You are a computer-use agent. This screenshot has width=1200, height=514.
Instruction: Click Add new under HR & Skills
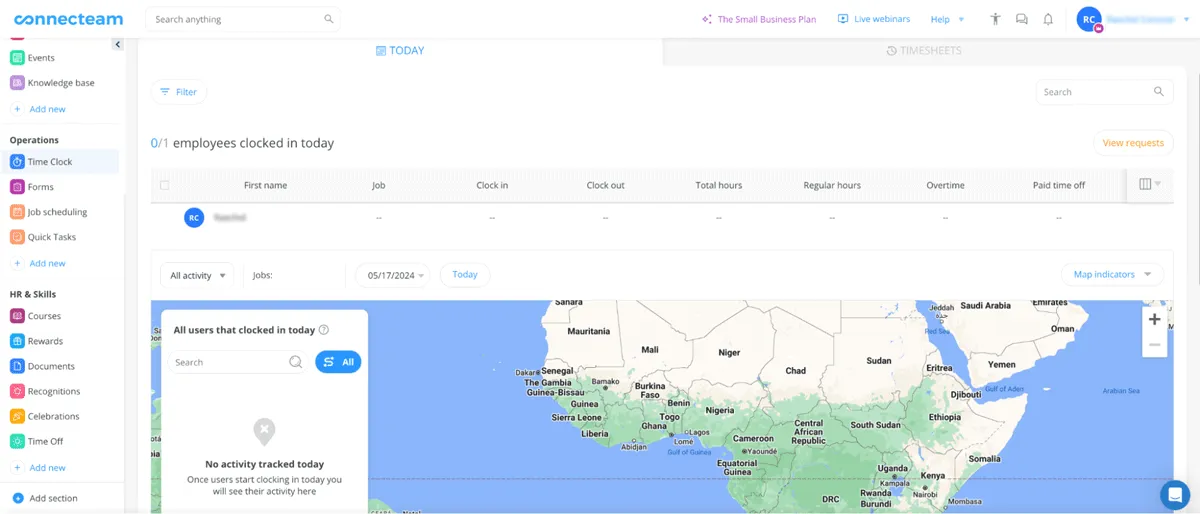pos(39,467)
